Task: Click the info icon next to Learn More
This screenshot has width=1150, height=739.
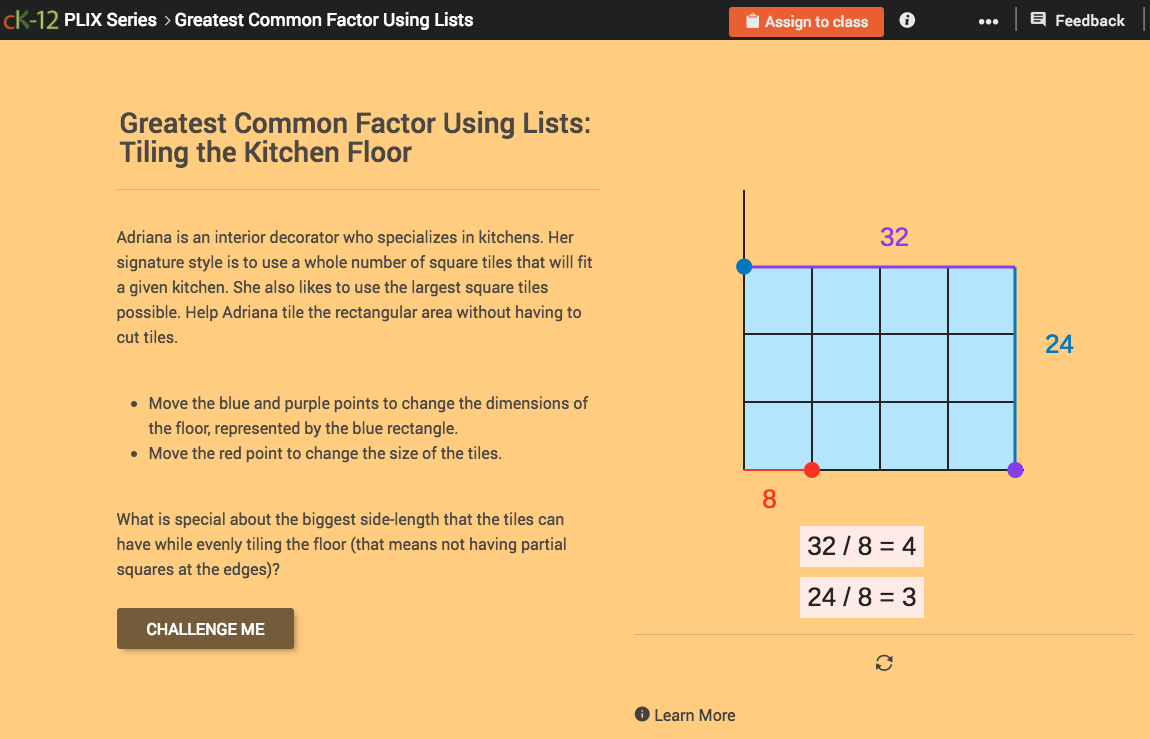Action: (x=641, y=715)
